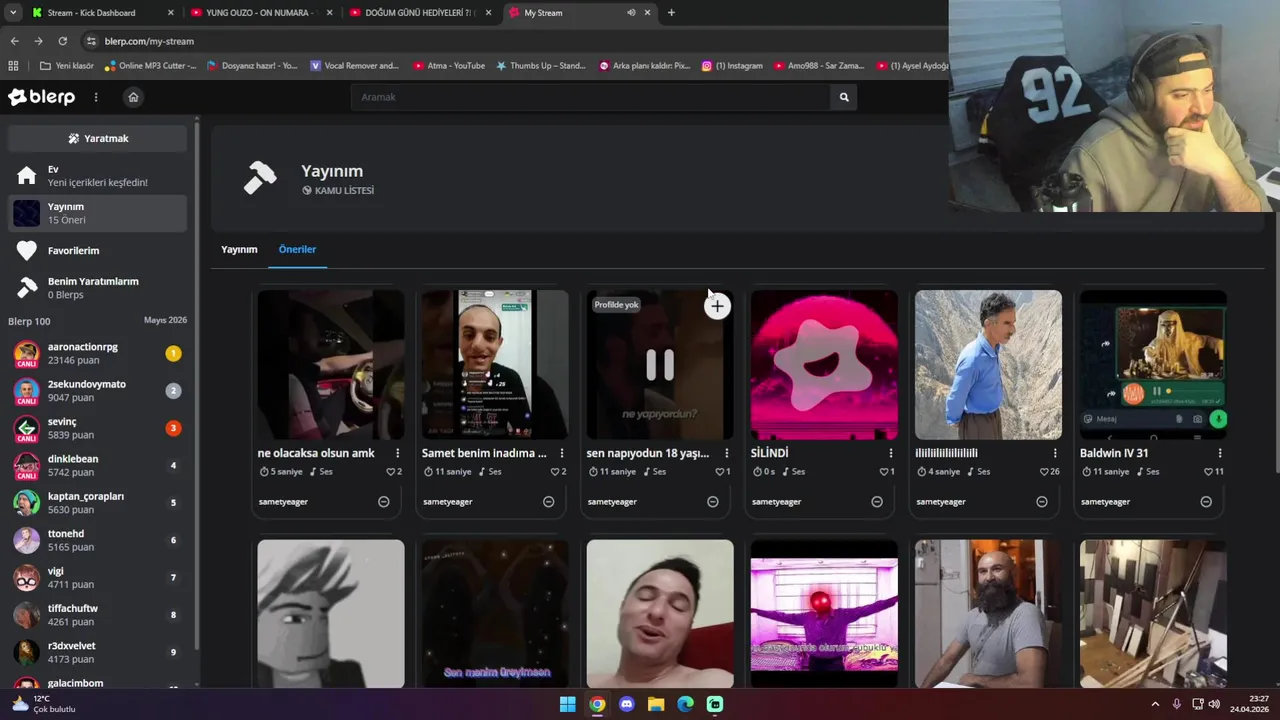Open aaronactionrpg in Blerp 100 list
The width and height of the screenshot is (1280, 720).
coord(97,353)
